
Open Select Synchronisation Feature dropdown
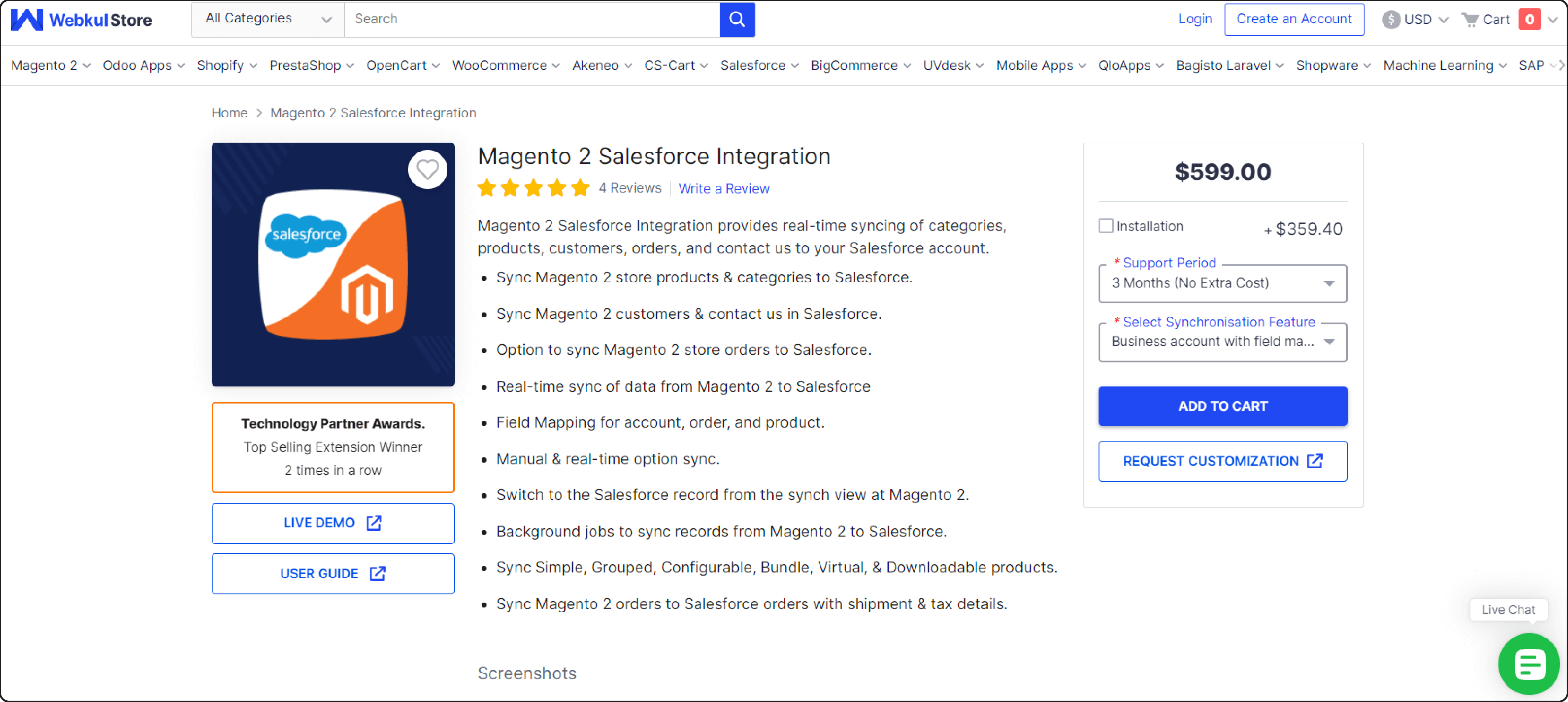1222,342
